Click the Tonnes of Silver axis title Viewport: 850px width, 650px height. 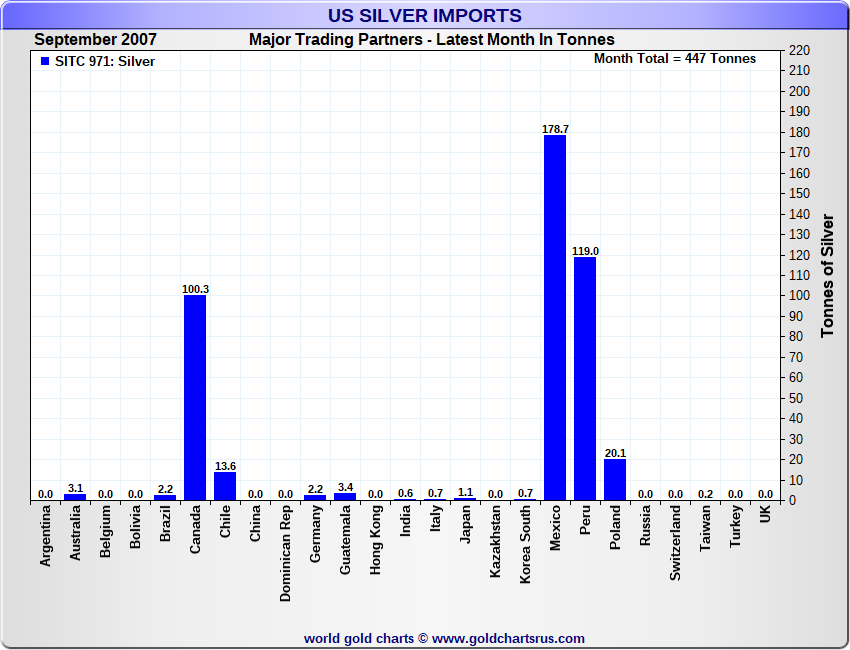coord(827,275)
